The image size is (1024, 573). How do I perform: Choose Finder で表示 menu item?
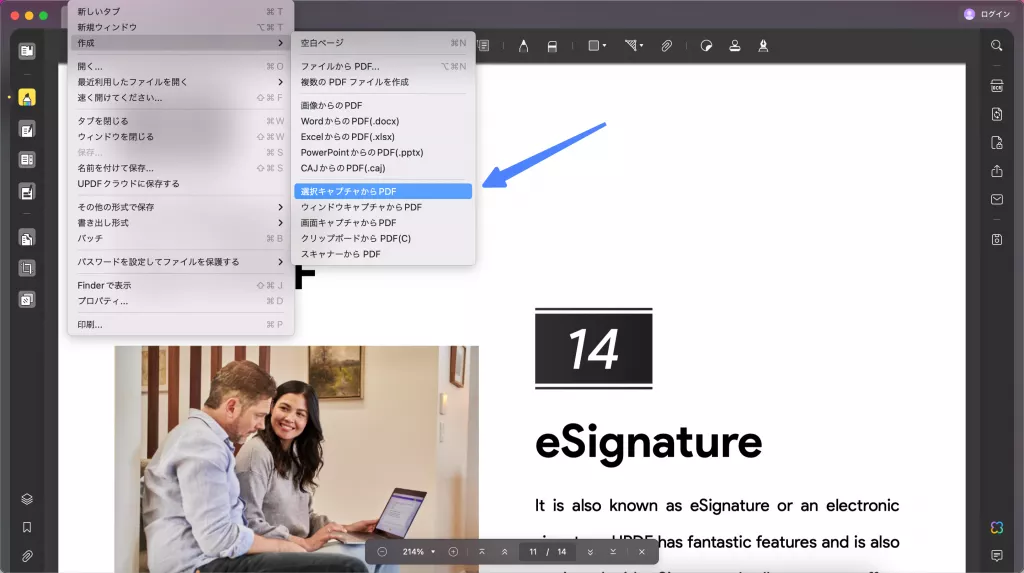tap(181, 286)
